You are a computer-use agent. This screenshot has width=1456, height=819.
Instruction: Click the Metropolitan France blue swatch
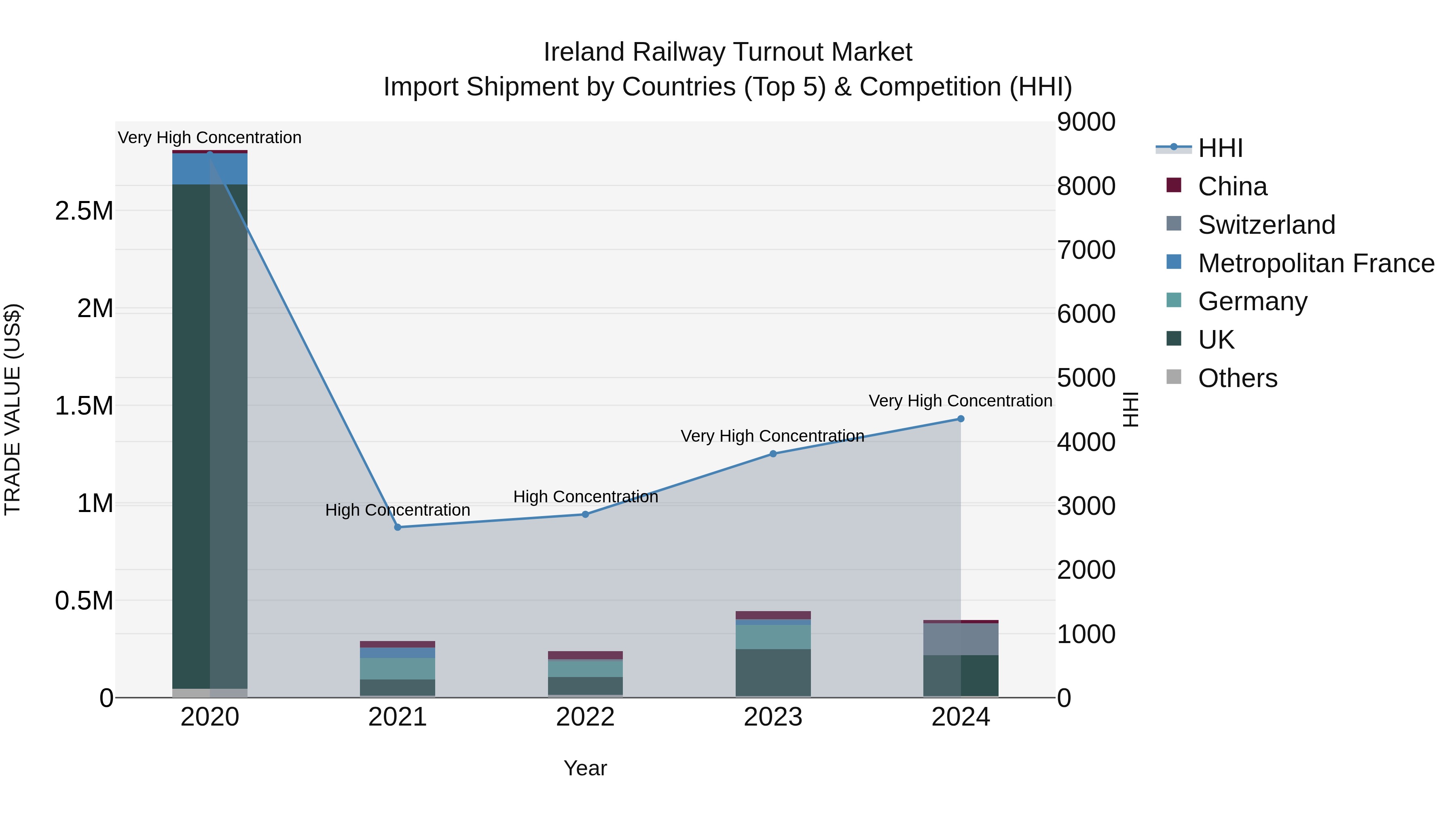tap(1173, 262)
